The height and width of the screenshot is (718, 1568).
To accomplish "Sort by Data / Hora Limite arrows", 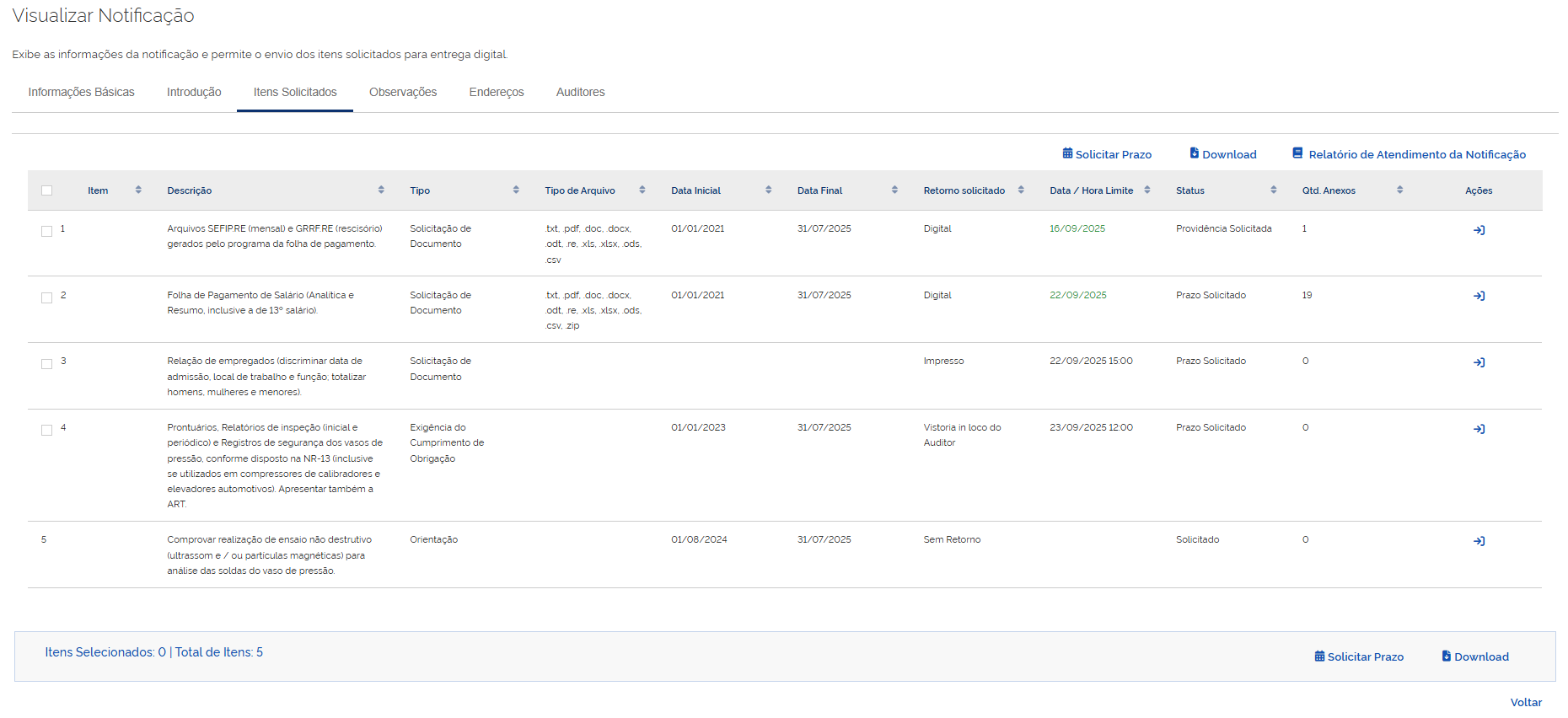I will (1147, 190).
